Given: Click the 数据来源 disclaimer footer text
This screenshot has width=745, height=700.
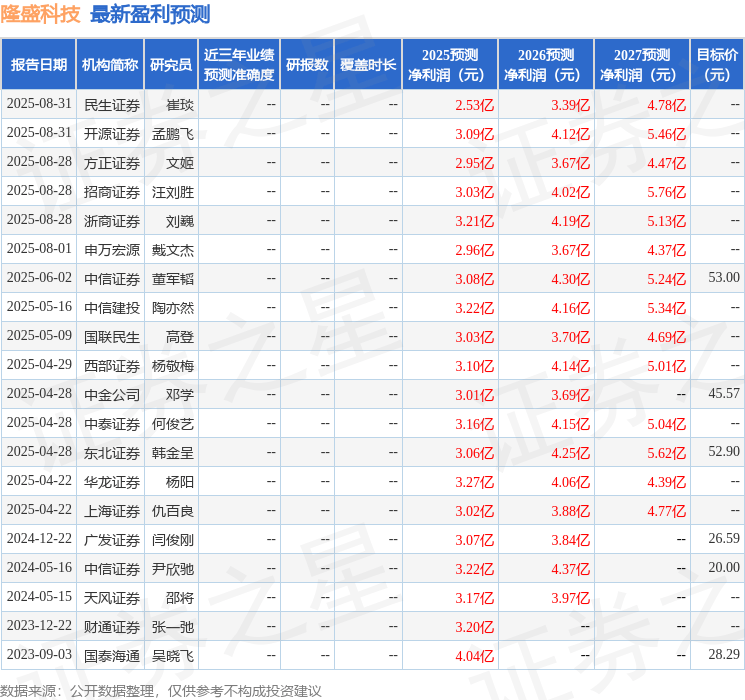Looking at the screenshot, I should point(161,690).
